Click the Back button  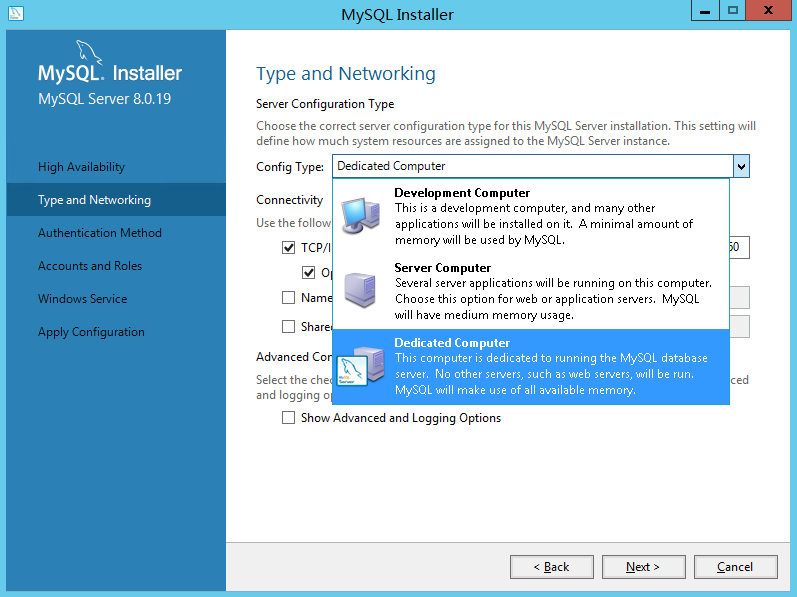coord(551,567)
